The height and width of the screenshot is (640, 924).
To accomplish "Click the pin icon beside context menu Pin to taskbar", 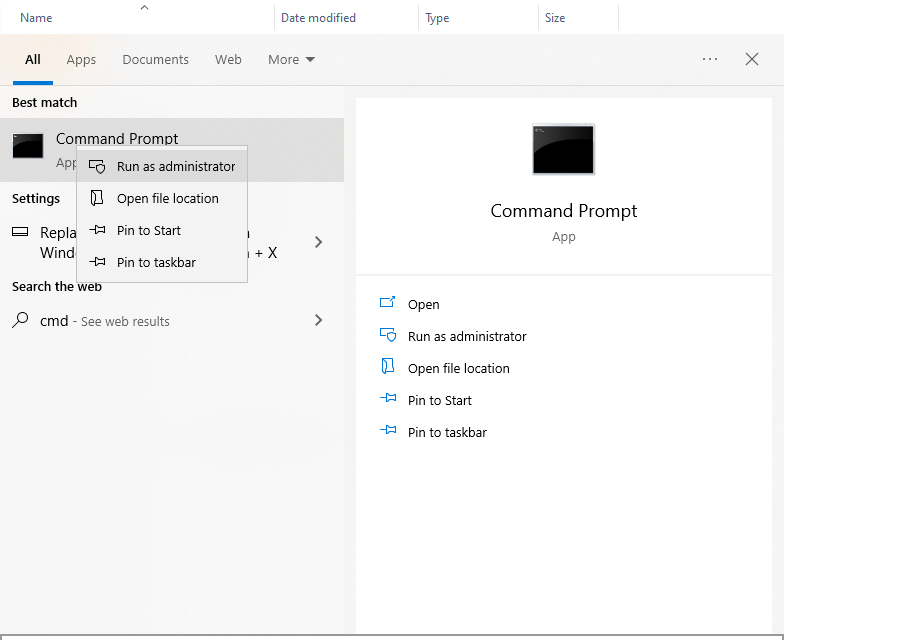I will pyautogui.click(x=97, y=262).
